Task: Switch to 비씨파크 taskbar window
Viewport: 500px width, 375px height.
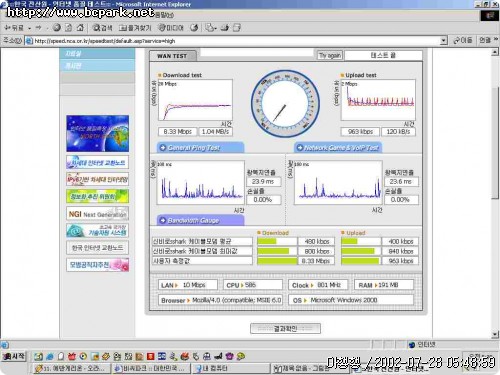Action: tap(151, 368)
